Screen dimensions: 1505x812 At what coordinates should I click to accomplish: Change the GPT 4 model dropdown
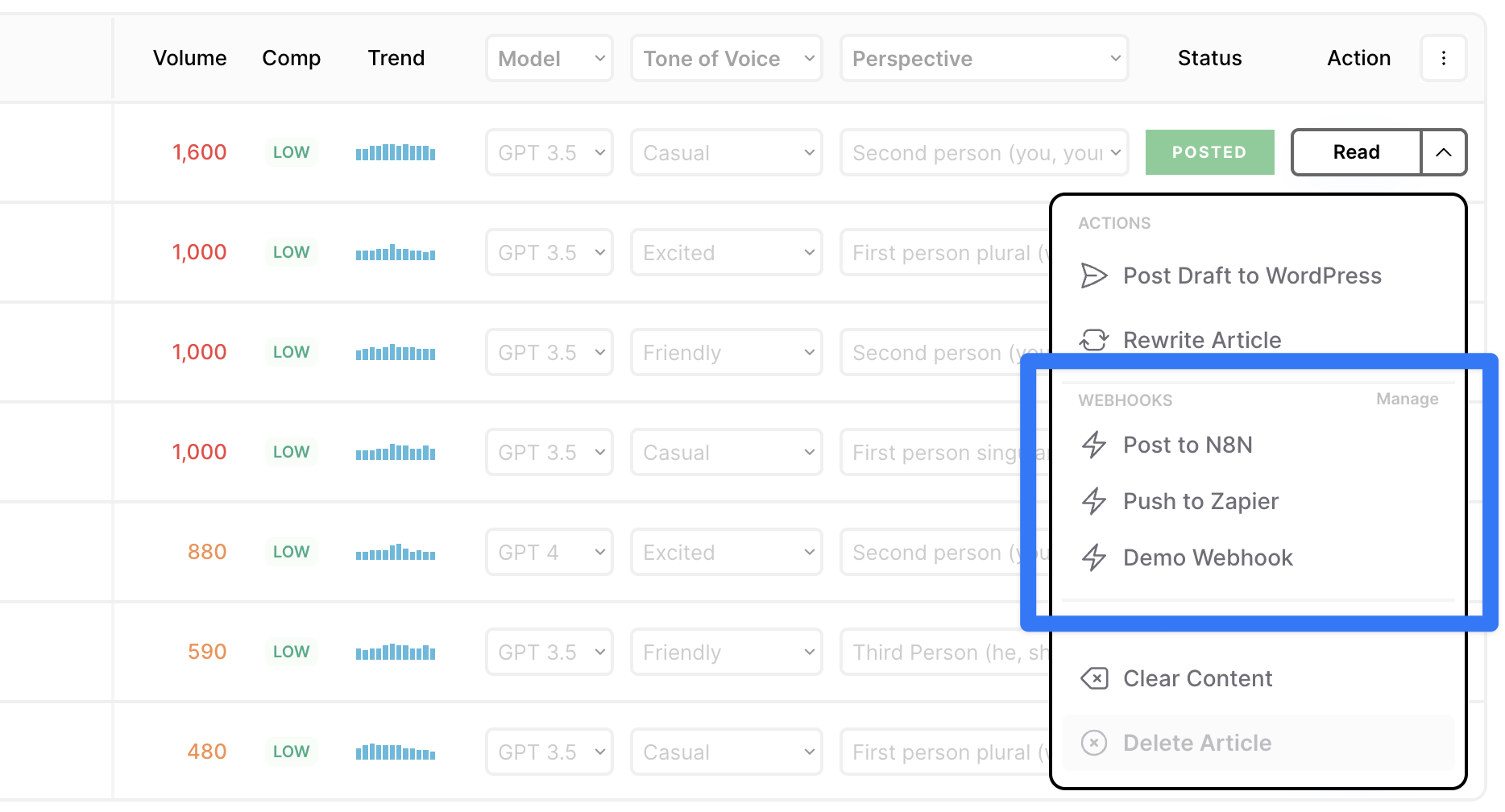pyautogui.click(x=549, y=553)
